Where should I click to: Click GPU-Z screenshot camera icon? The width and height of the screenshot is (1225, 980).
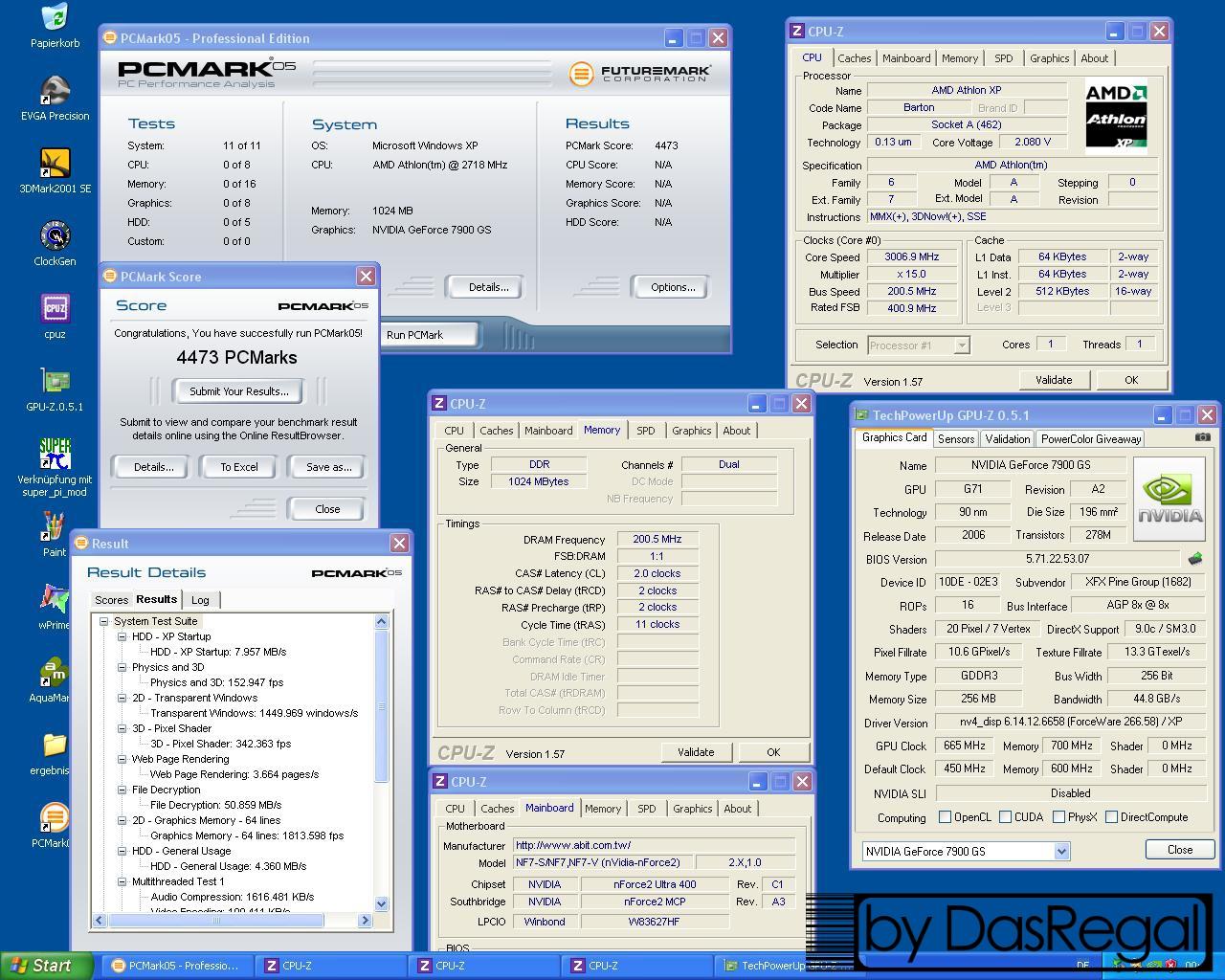pyautogui.click(x=1202, y=437)
